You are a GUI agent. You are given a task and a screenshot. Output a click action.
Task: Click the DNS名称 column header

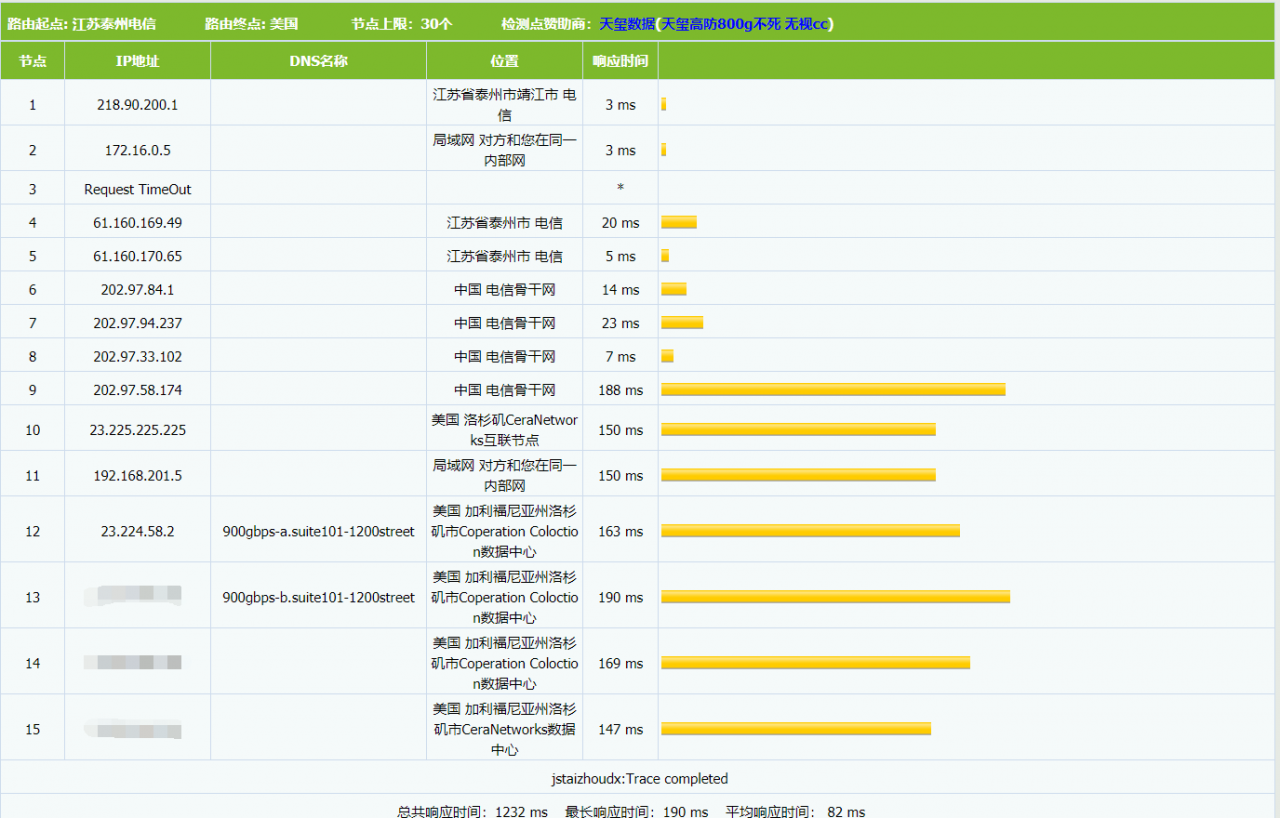[x=317, y=61]
